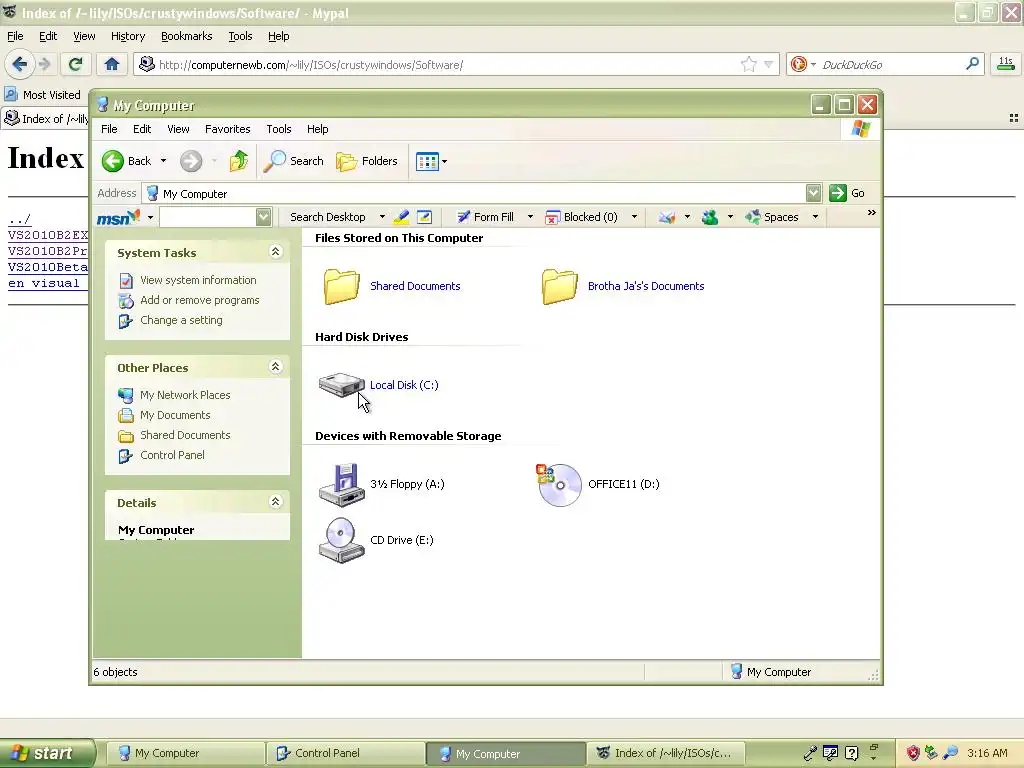The height and width of the screenshot is (768, 1024).
Task: Open Spaces on the MSN toolbar
Action: click(x=772, y=217)
